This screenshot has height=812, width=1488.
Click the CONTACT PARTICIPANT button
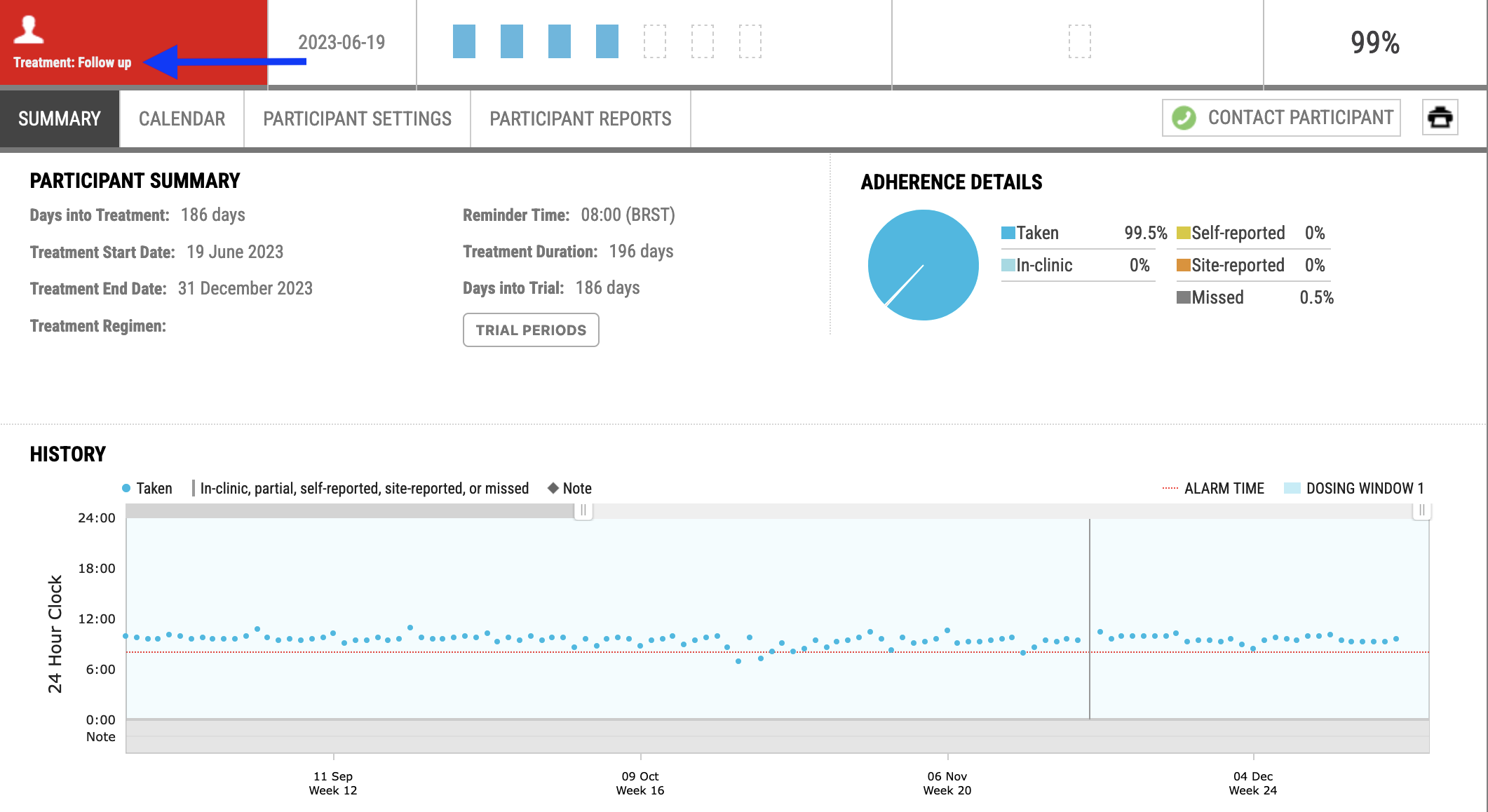coord(1281,117)
